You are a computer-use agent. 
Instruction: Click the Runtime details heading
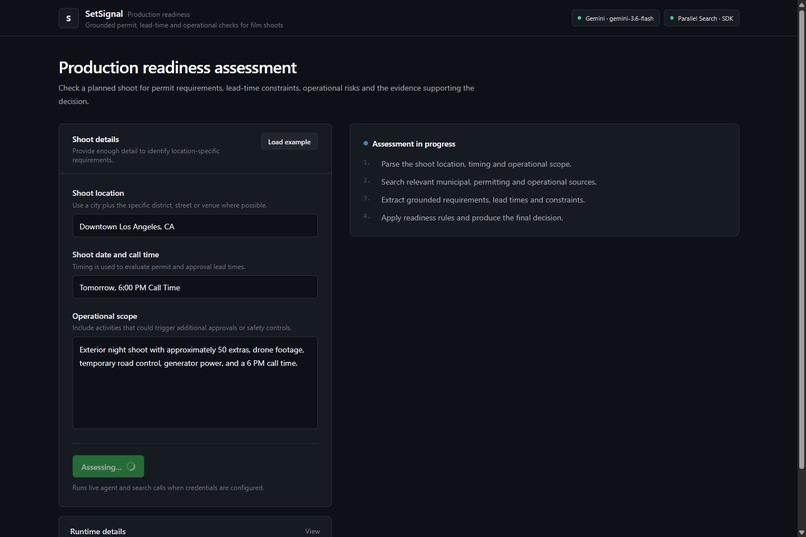tap(98, 531)
